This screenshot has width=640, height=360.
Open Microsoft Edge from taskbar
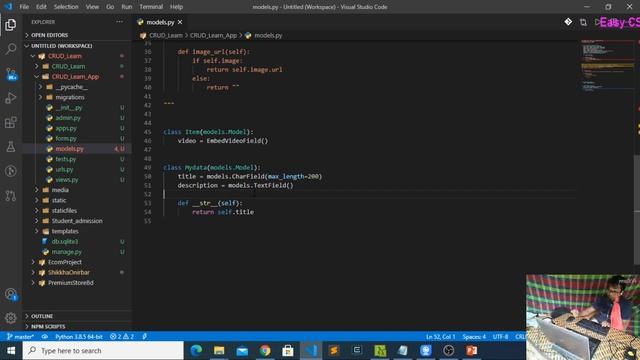pos(196,351)
